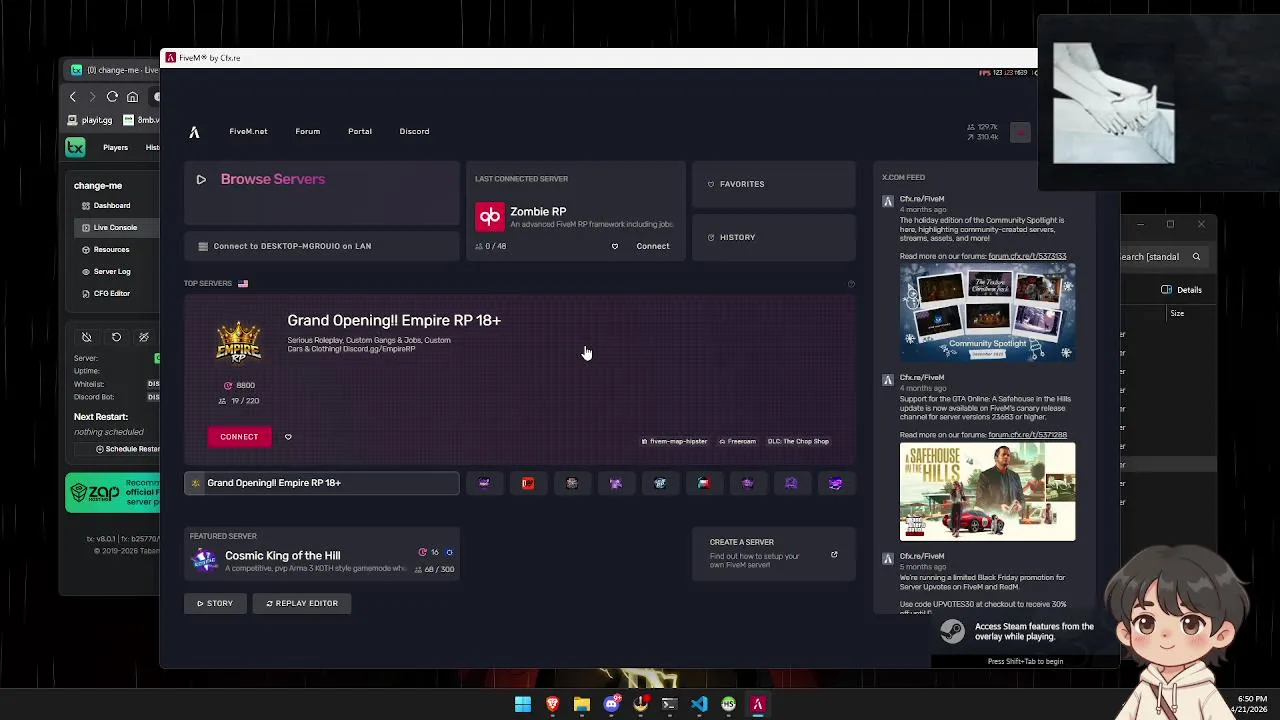This screenshot has height=720, width=1280.
Task: Click the stop server icon in txAdmin
Action: click(86, 337)
